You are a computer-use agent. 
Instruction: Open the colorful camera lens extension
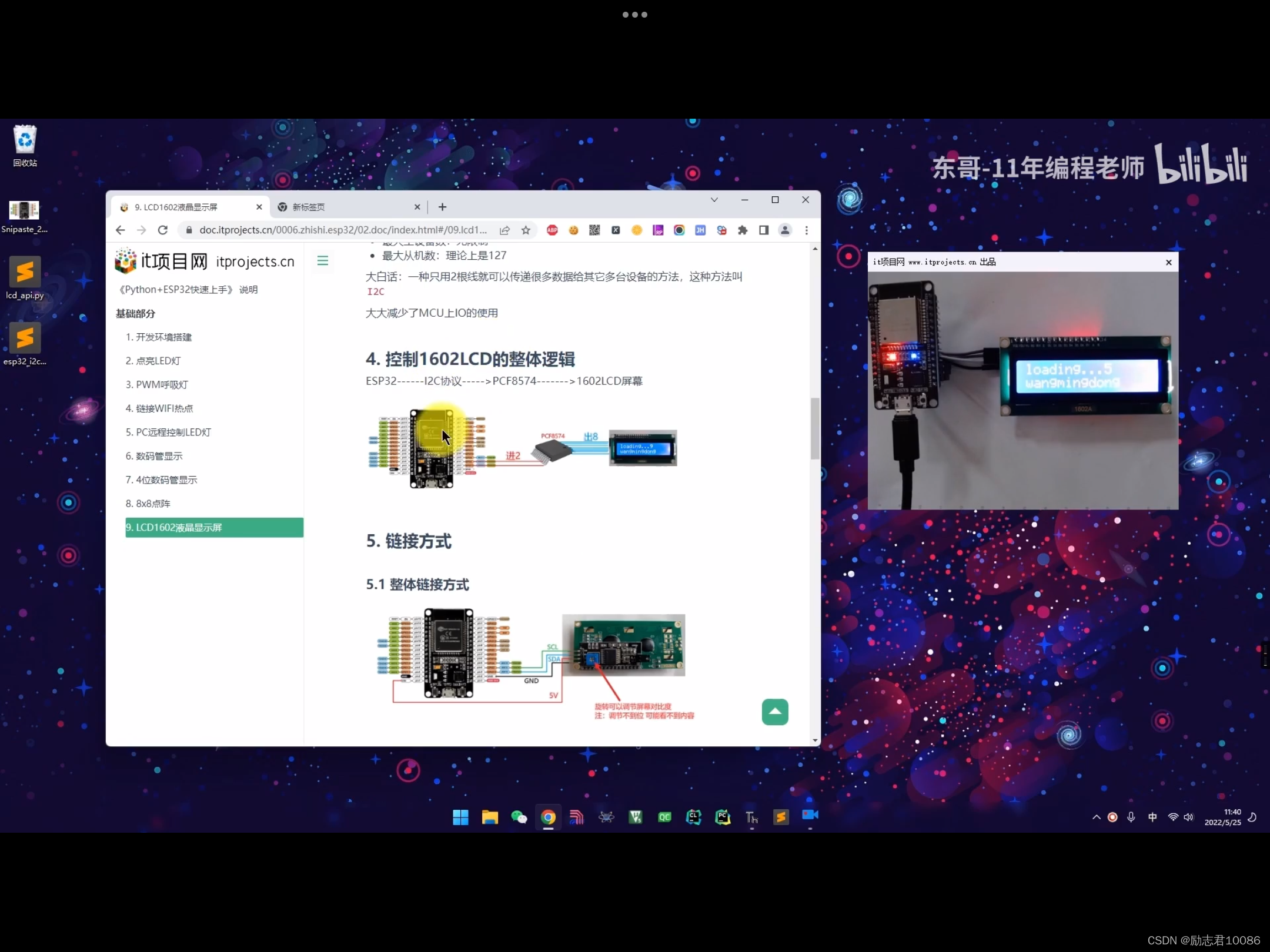679,230
